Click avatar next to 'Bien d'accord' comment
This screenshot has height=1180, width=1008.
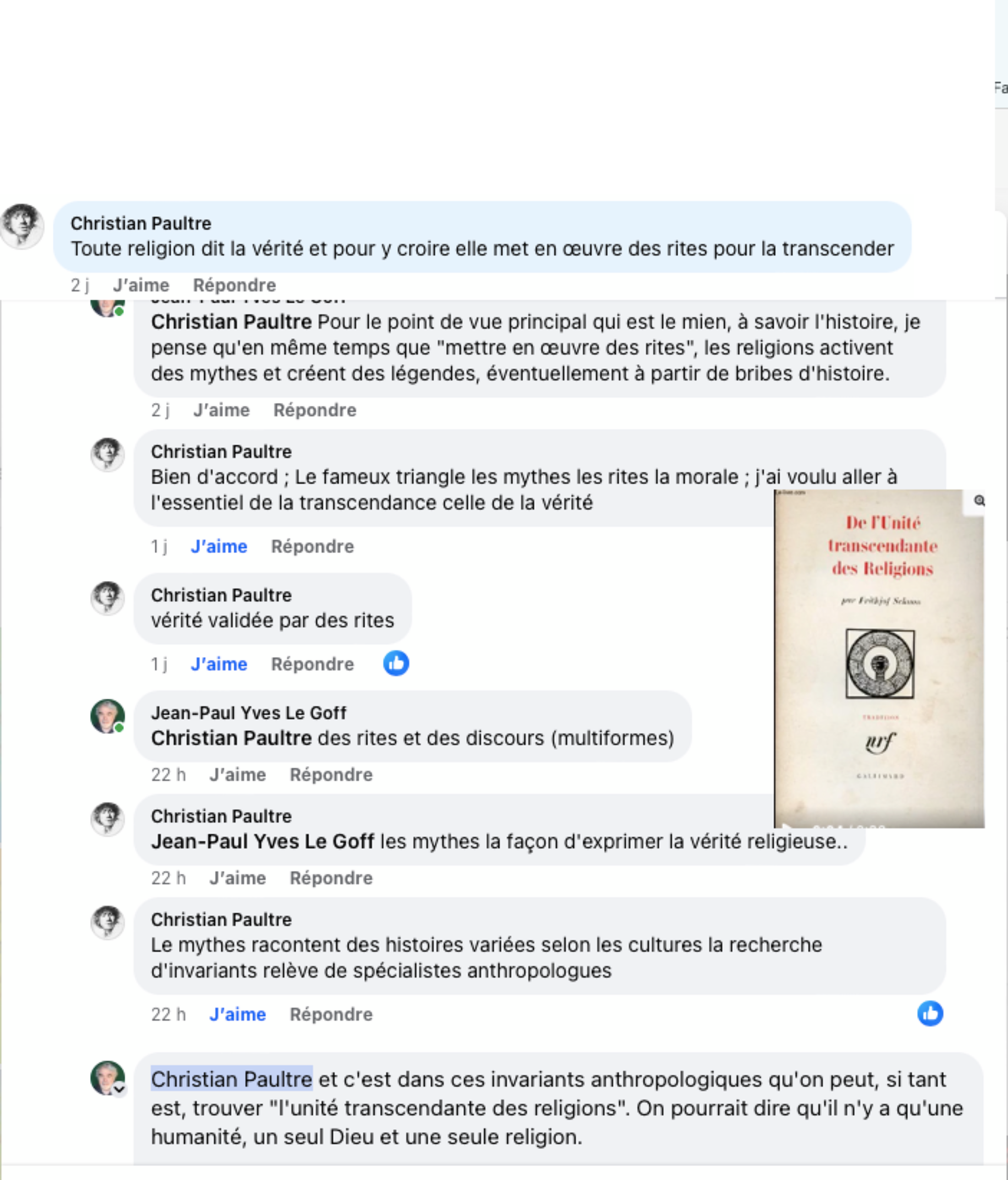[108, 454]
